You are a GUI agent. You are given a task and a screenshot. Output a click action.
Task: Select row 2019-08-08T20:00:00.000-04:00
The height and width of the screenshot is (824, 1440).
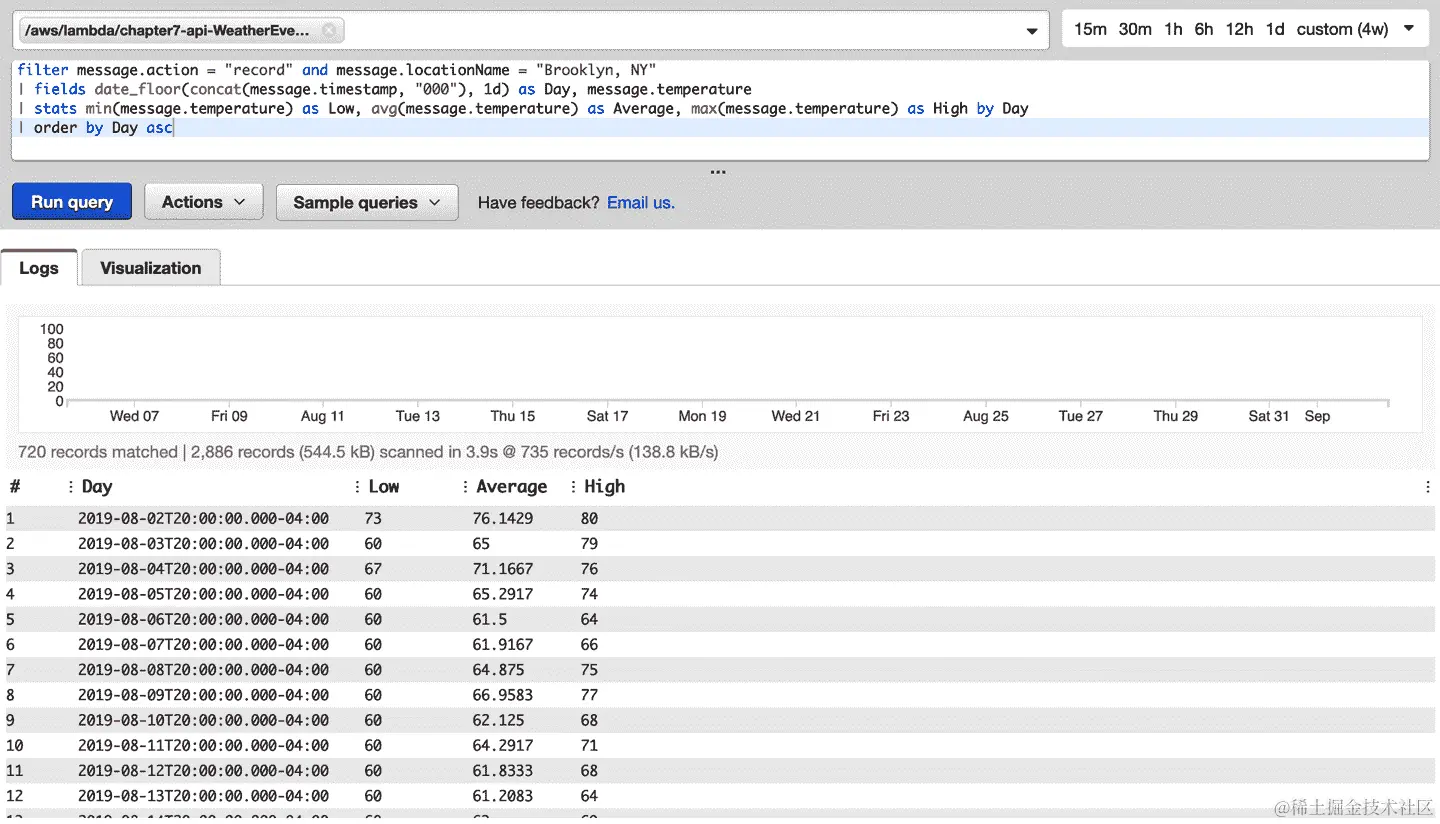(720, 670)
